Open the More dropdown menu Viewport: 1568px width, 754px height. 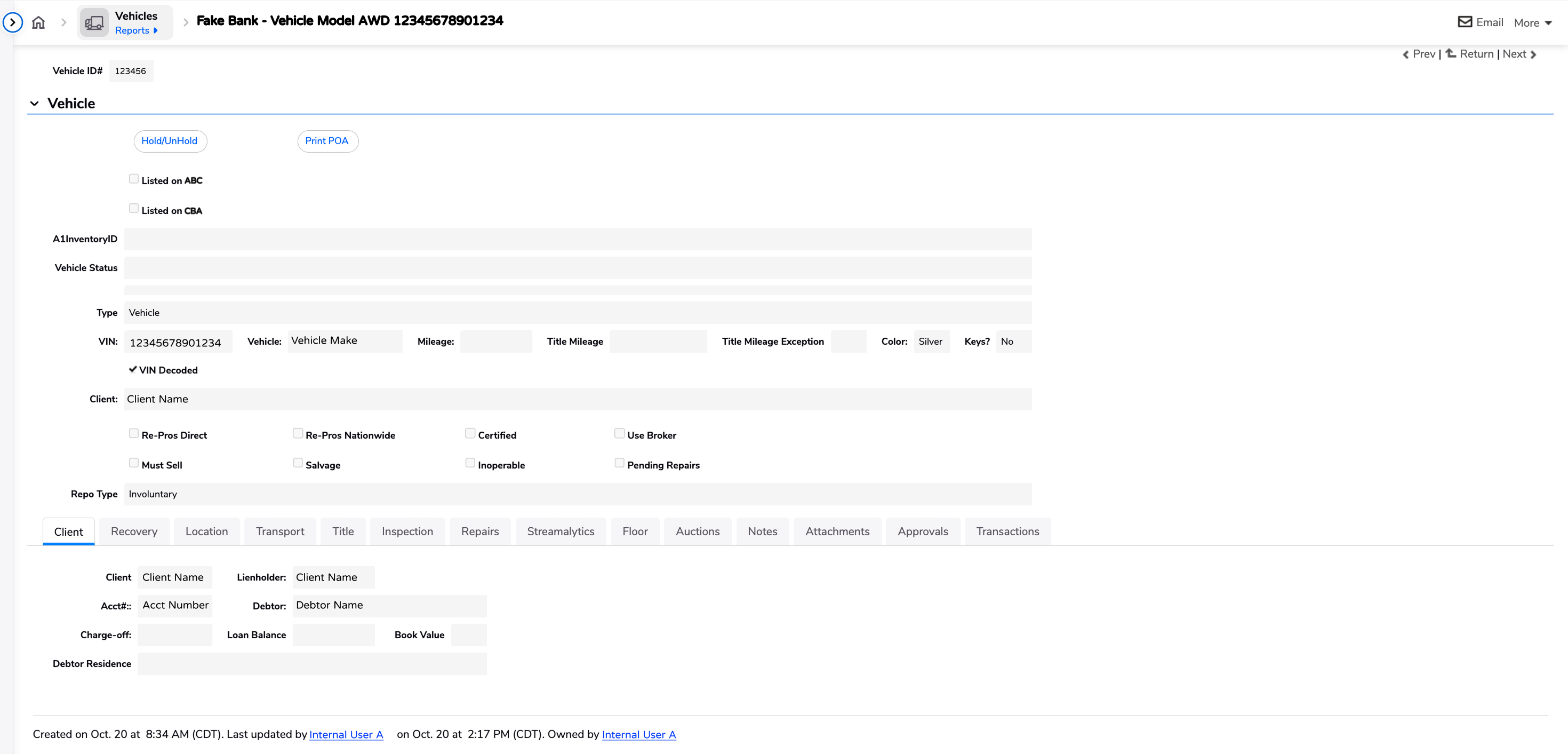tap(1533, 22)
